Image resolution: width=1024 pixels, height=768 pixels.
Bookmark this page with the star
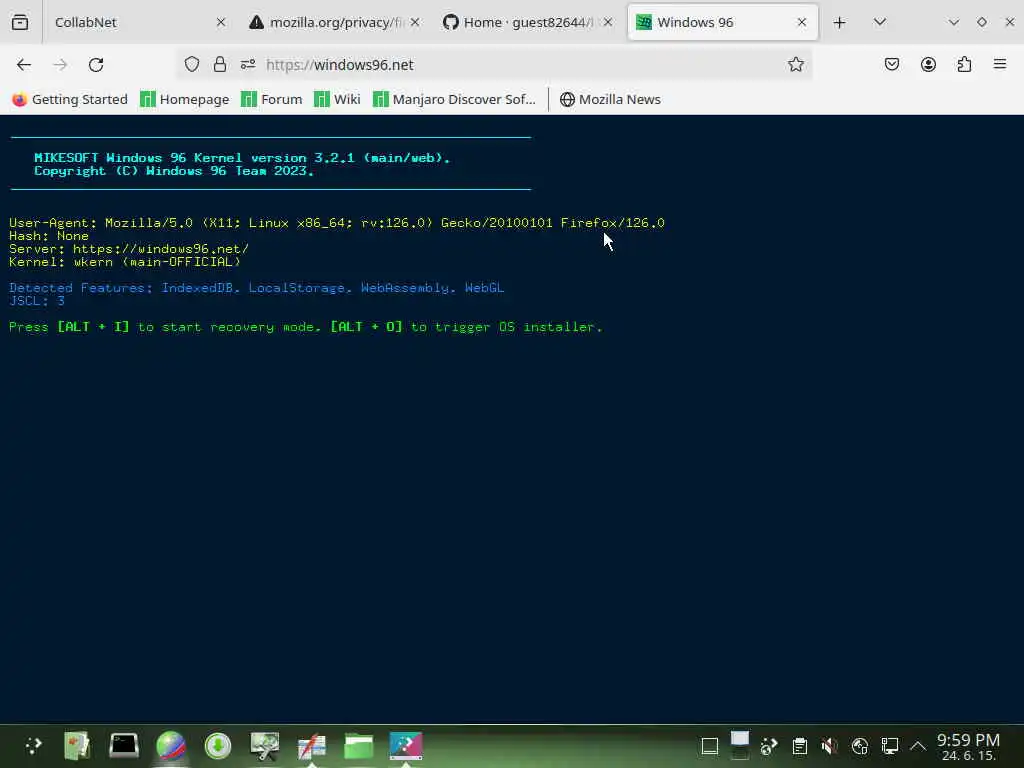pos(795,64)
